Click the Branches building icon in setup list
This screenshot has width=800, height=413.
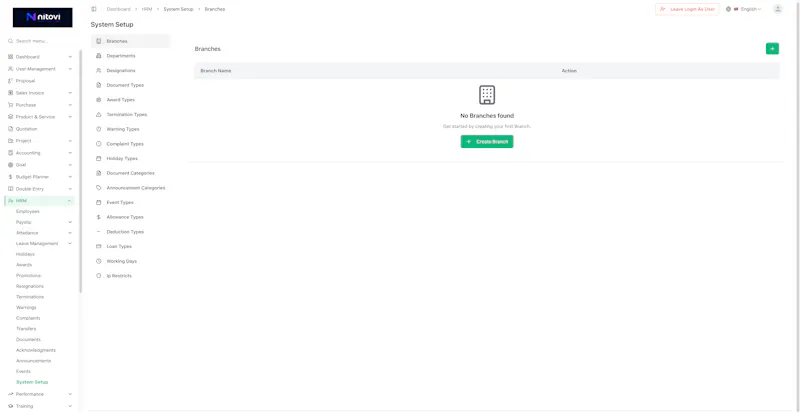[x=98, y=41]
